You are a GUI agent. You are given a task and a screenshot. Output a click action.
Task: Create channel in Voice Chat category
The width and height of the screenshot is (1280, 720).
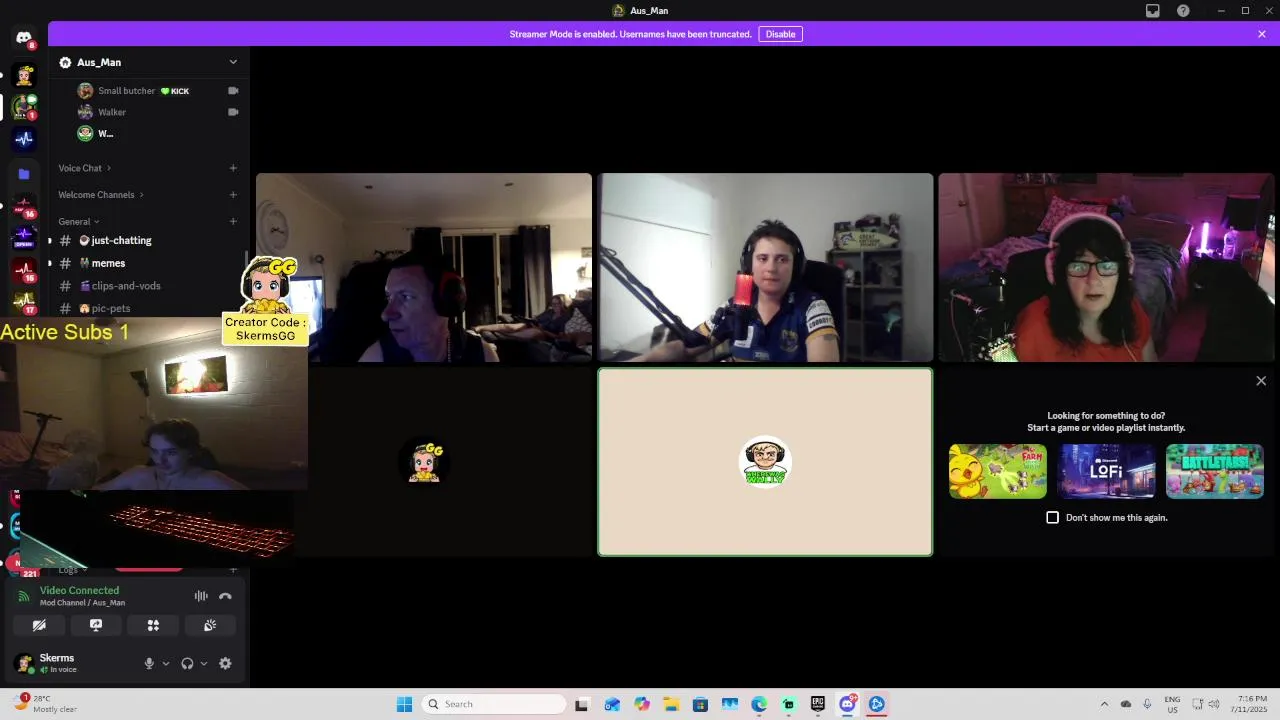tap(233, 168)
